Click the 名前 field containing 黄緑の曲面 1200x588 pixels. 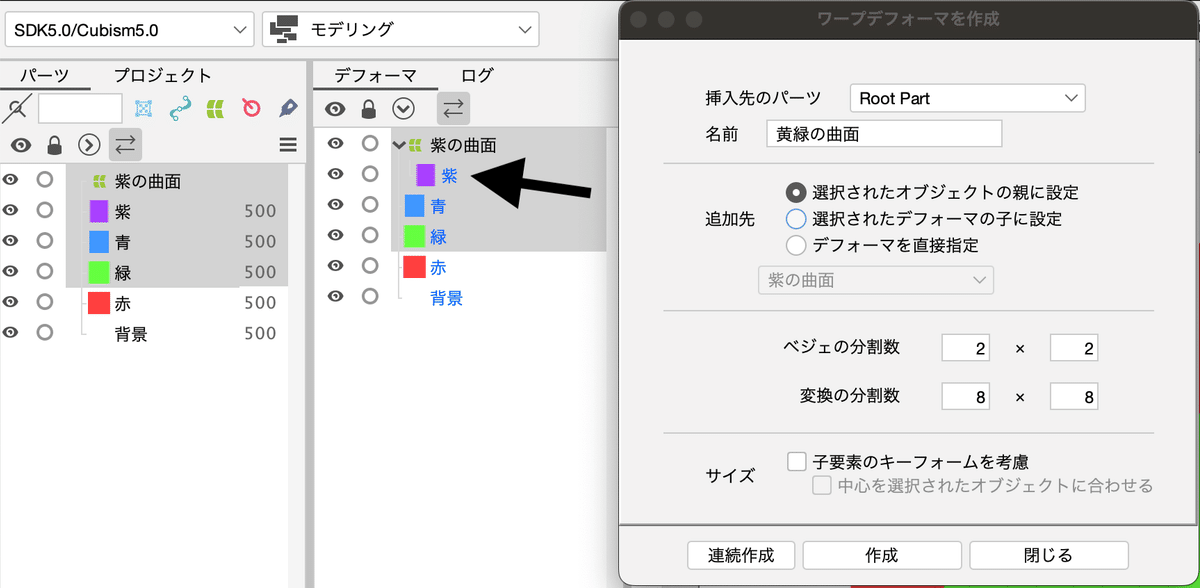[884, 133]
